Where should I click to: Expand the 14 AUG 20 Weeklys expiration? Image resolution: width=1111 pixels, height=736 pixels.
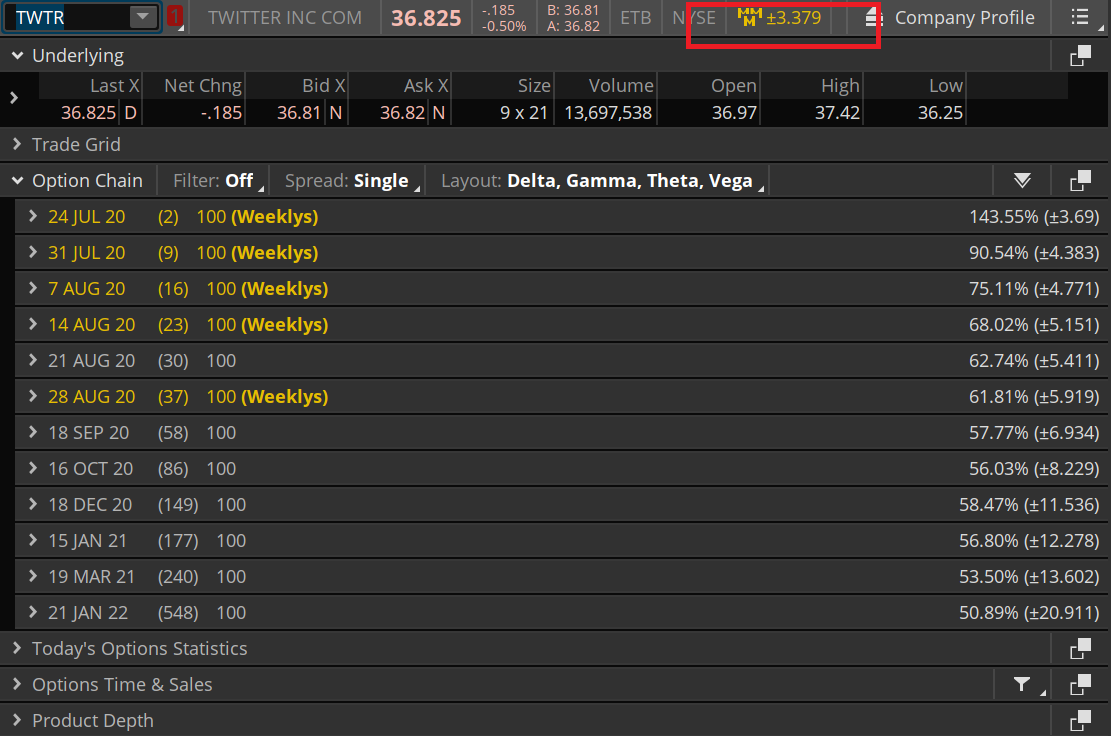pyautogui.click(x=33, y=324)
